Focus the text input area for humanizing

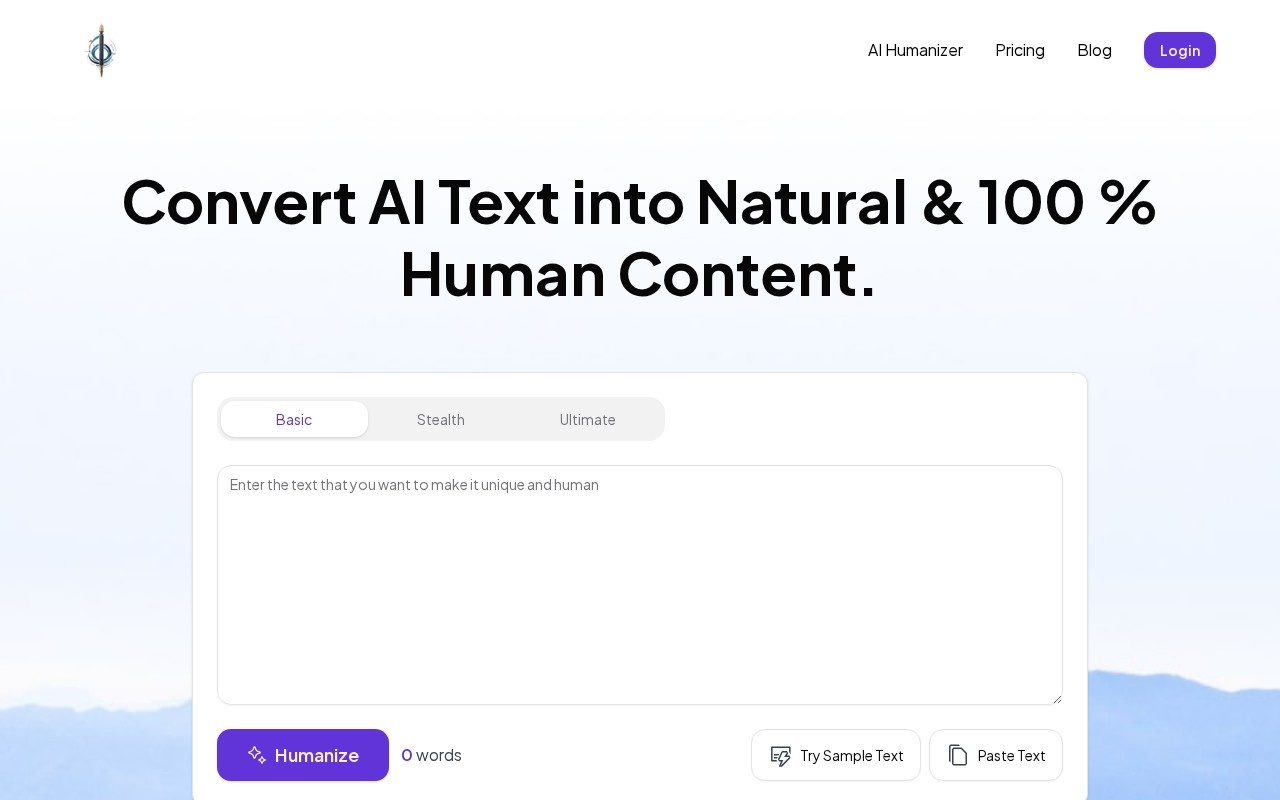(640, 585)
